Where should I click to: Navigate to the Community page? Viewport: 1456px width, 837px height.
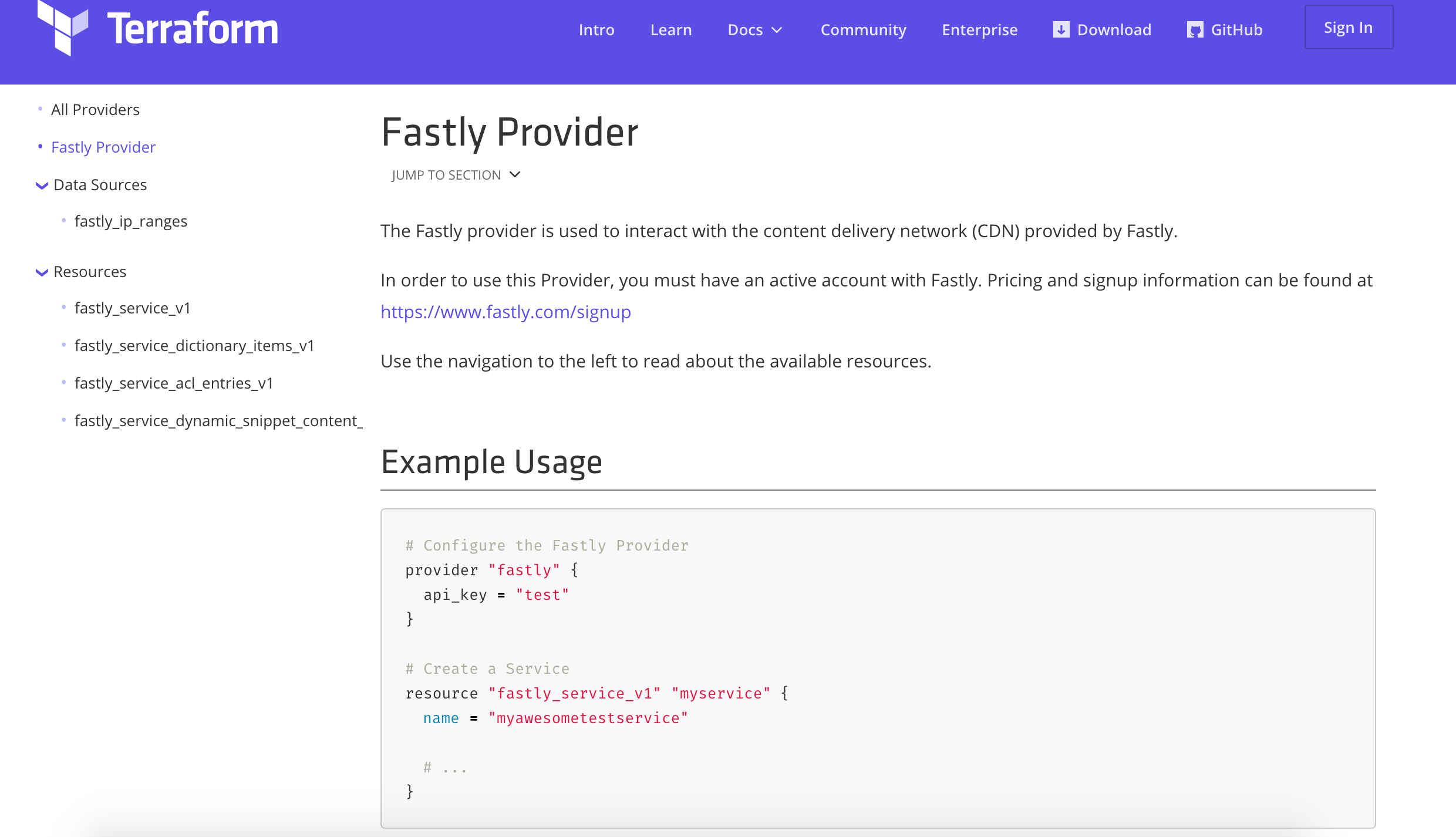click(863, 29)
